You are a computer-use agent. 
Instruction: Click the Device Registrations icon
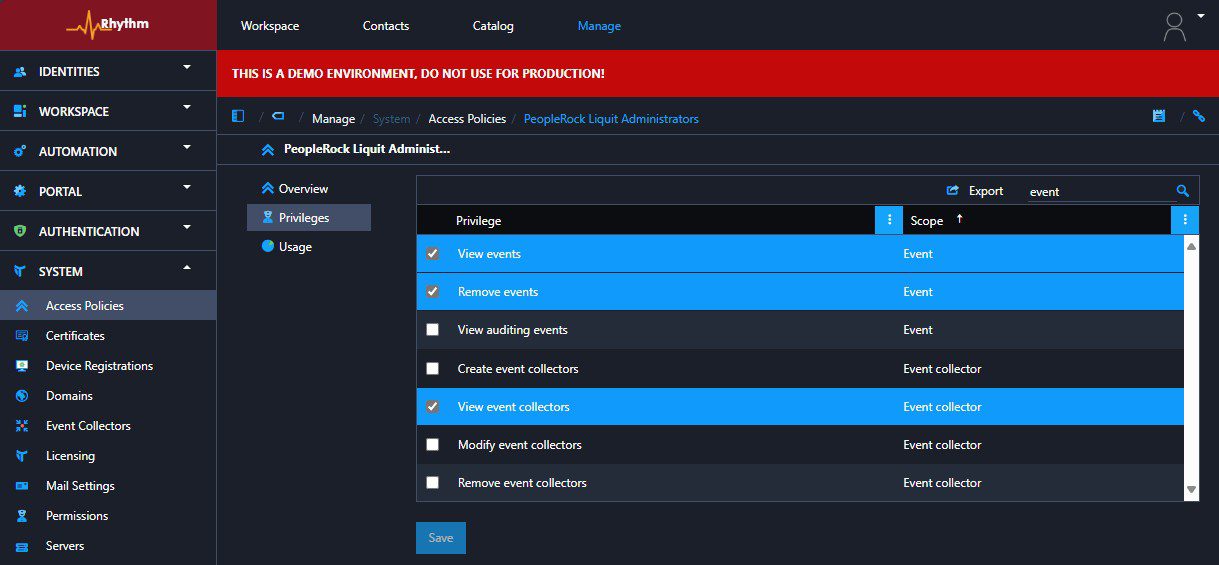point(22,366)
